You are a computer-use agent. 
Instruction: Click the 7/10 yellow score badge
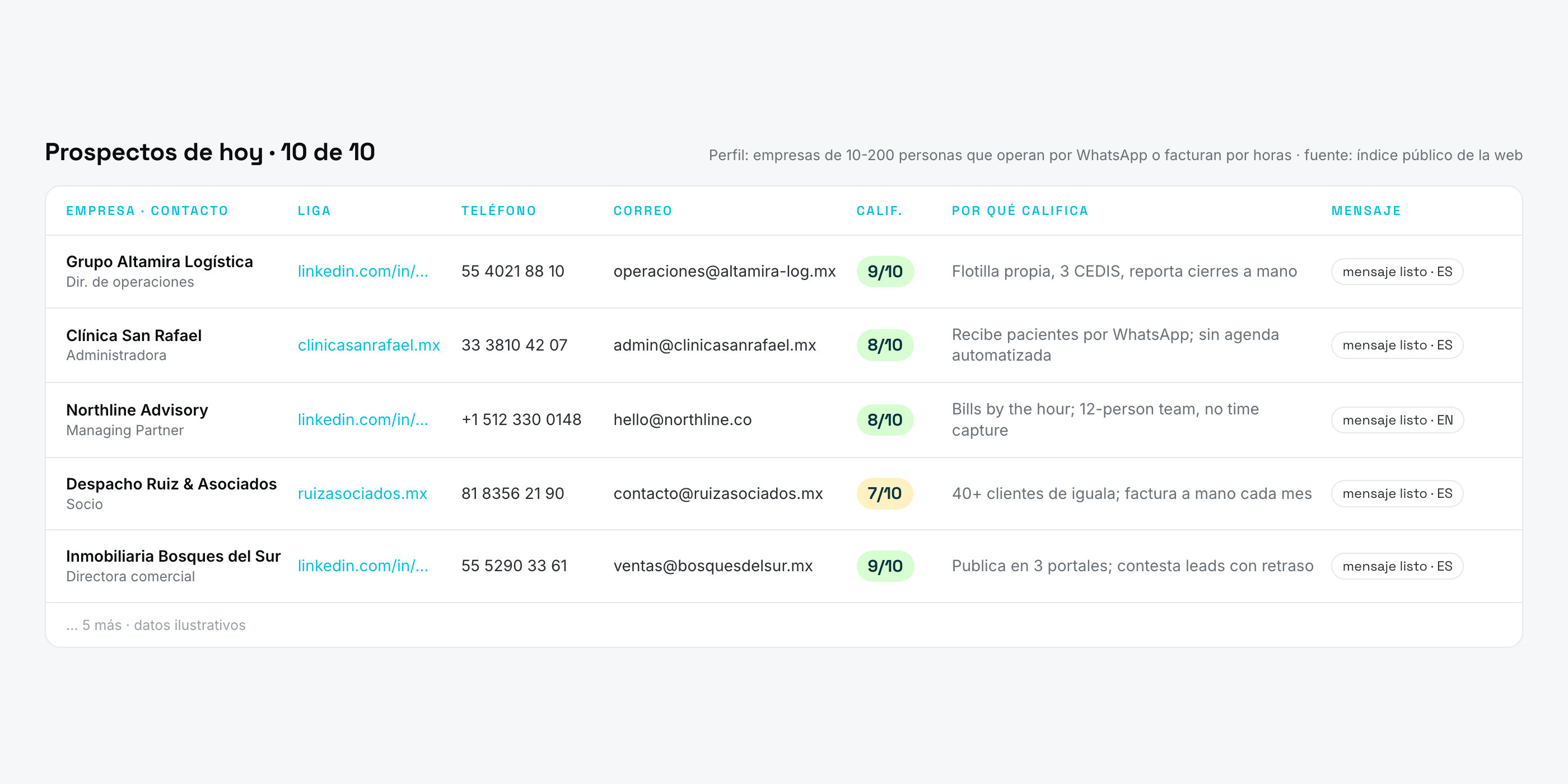(x=884, y=494)
